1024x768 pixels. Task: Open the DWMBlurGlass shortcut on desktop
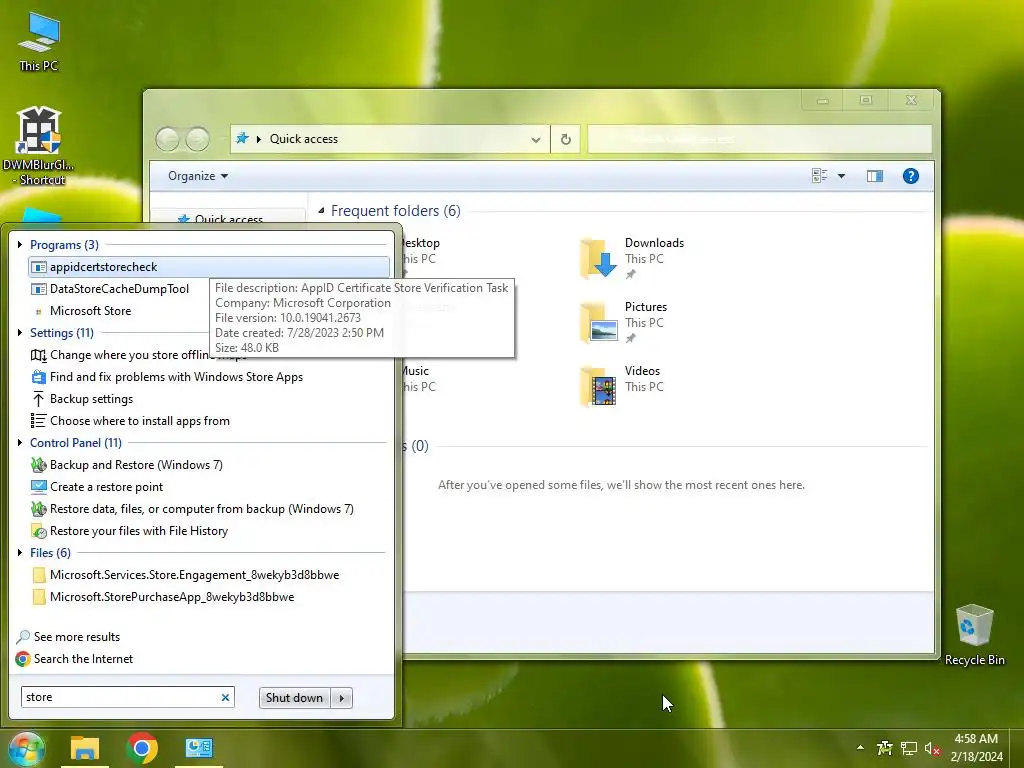coord(39,146)
